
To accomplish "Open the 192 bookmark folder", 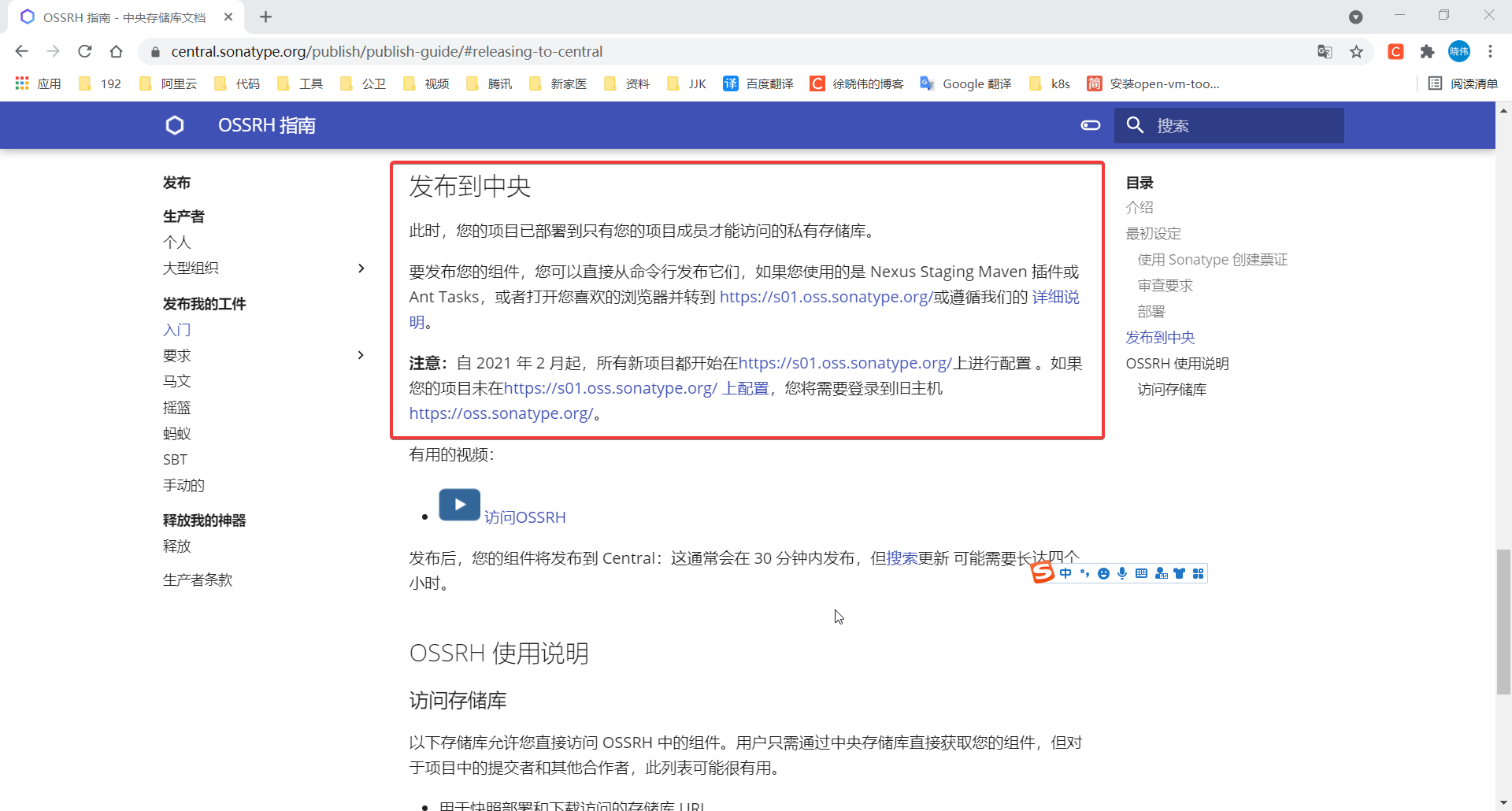I will point(100,83).
